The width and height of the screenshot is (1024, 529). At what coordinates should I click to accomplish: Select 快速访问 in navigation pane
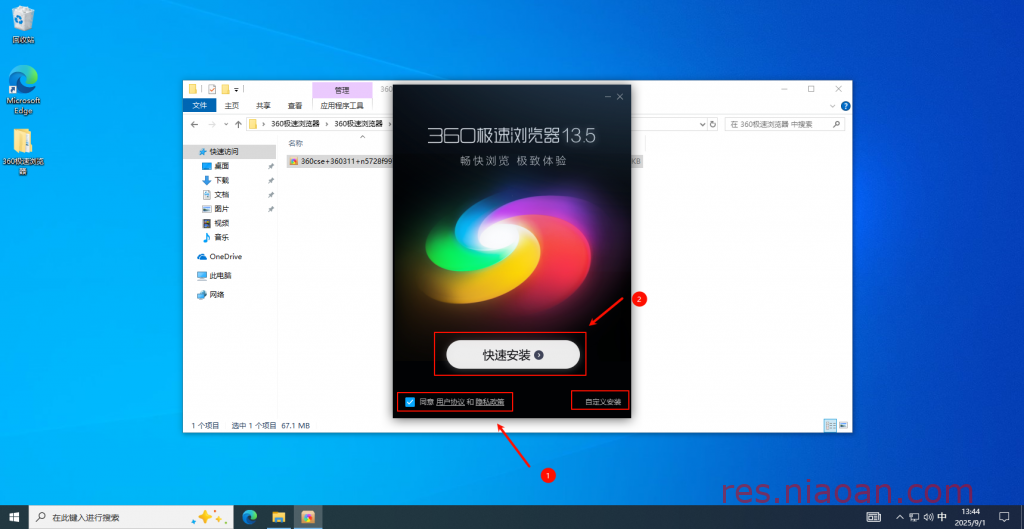tap(224, 152)
